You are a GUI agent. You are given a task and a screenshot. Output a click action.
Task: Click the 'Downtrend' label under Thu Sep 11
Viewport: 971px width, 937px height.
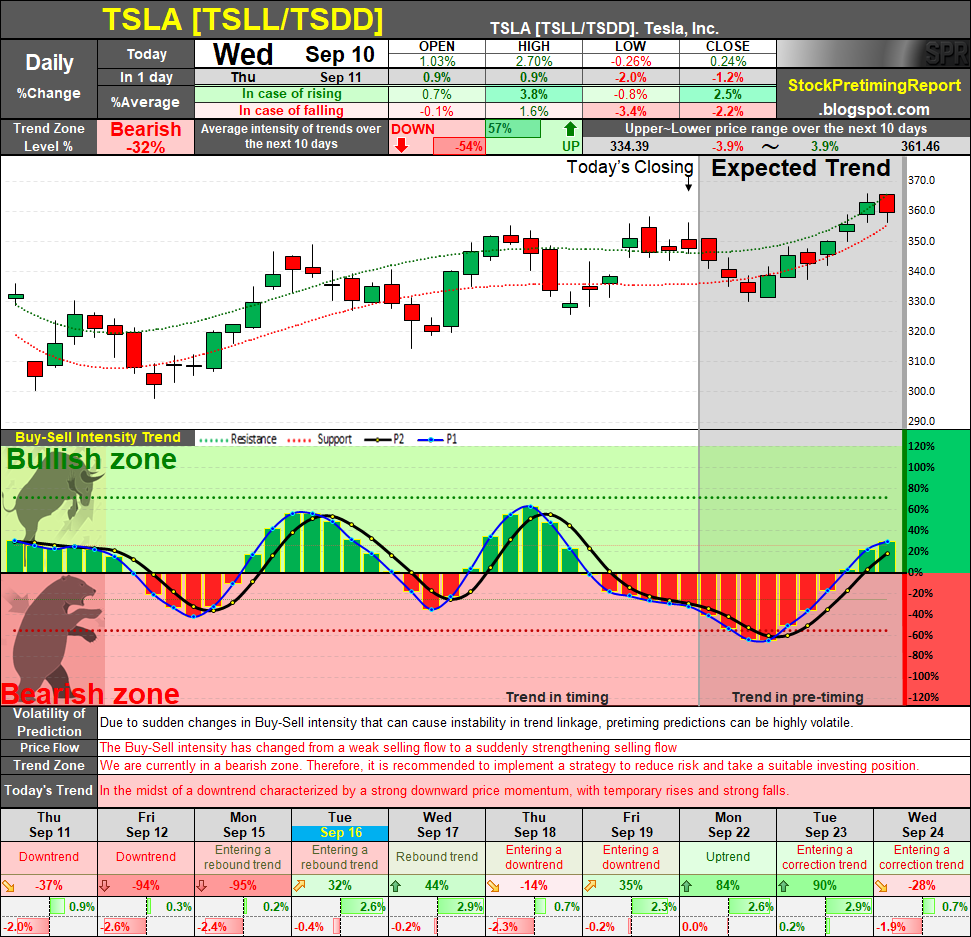[x=49, y=857]
